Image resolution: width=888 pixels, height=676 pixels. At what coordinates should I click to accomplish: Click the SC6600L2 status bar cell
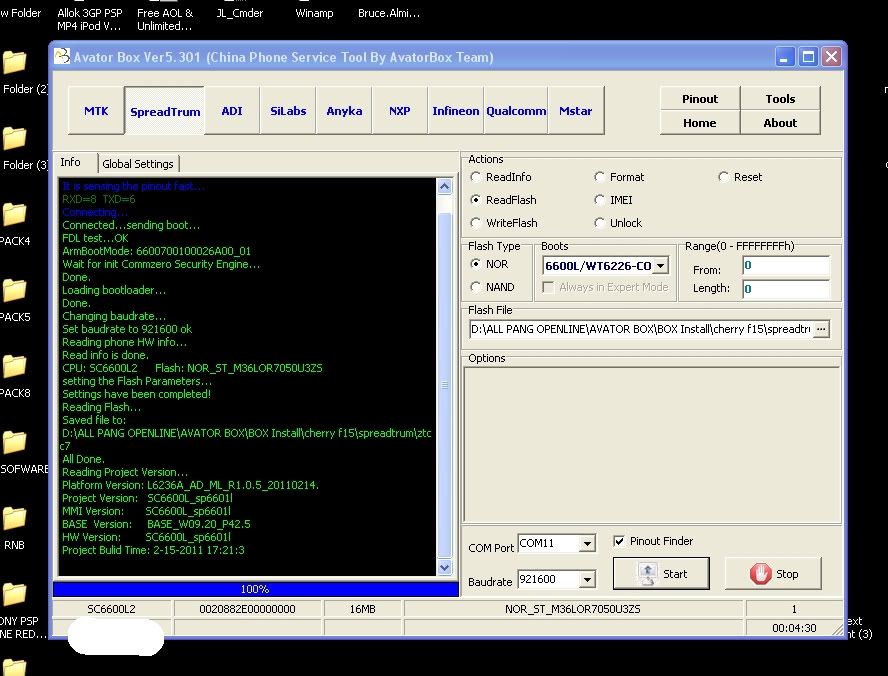[x=112, y=609]
